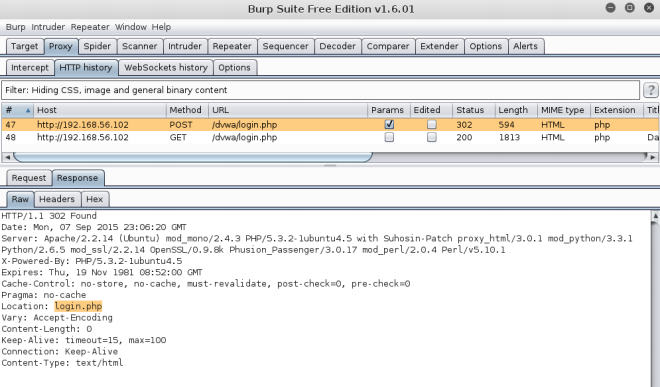
Task: Minimize the Burp Suite window
Action: point(610,8)
